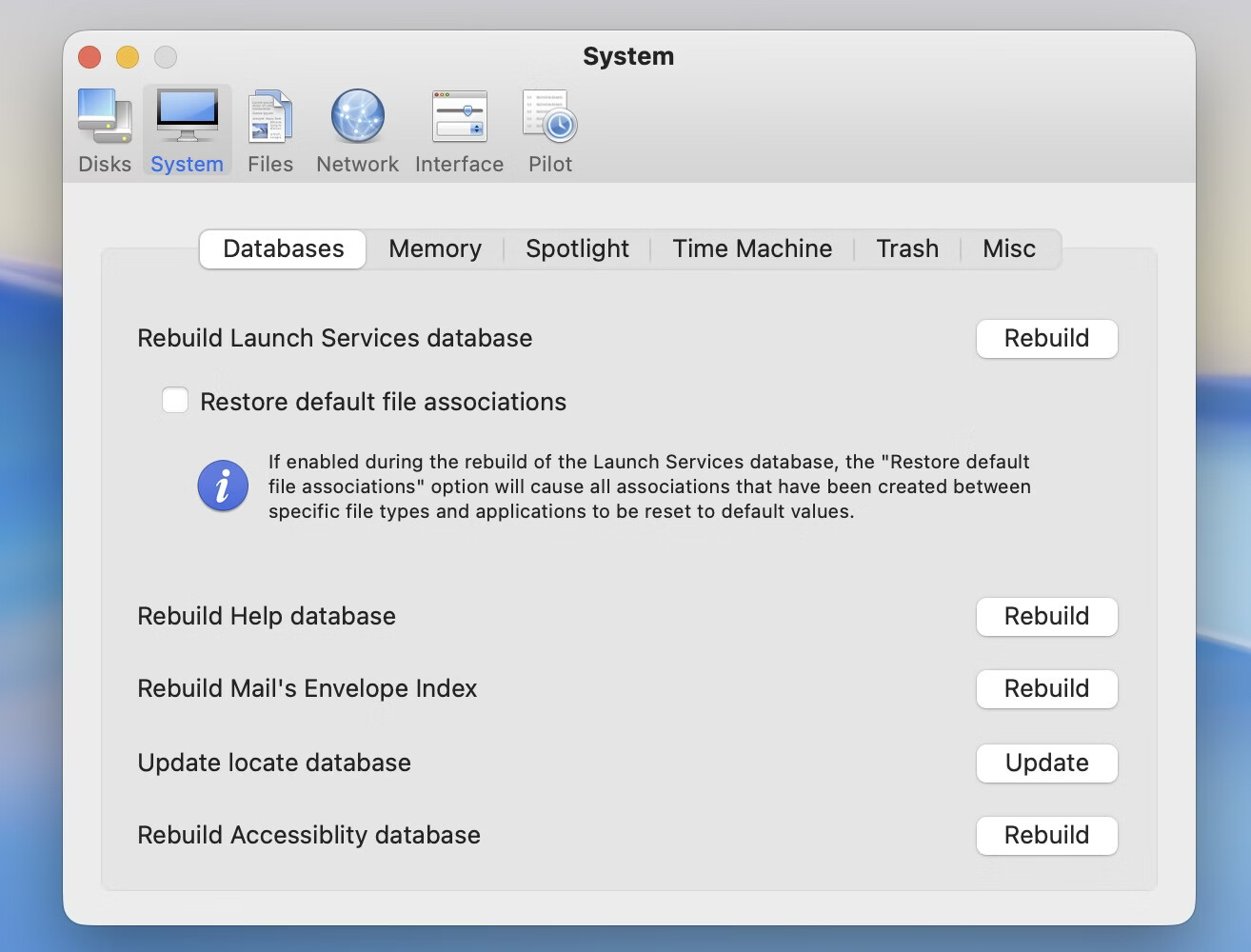The height and width of the screenshot is (952, 1251).
Task: Rebuild the Launch Services database
Action: pos(1046,338)
